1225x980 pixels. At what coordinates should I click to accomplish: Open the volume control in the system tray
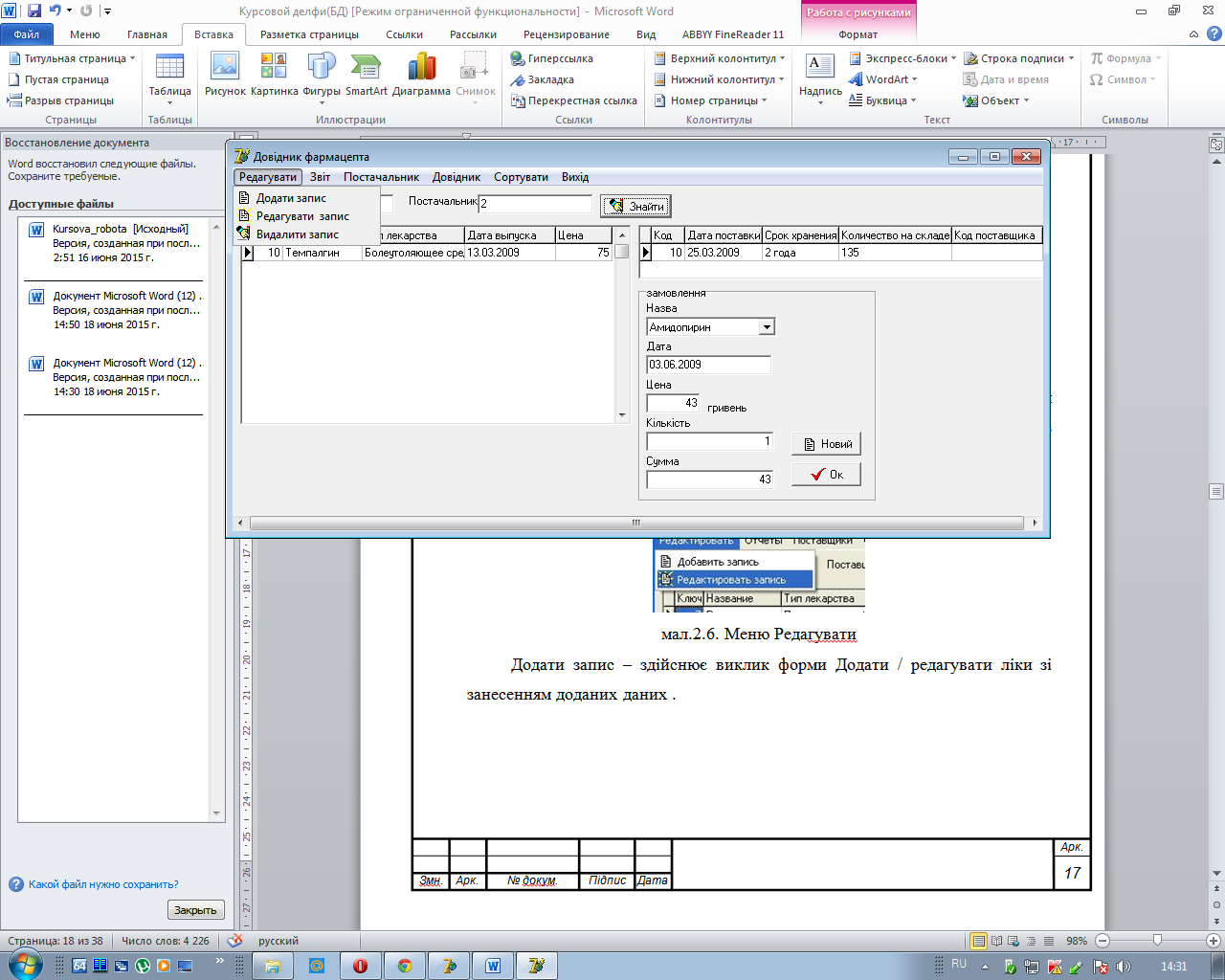click(1123, 967)
